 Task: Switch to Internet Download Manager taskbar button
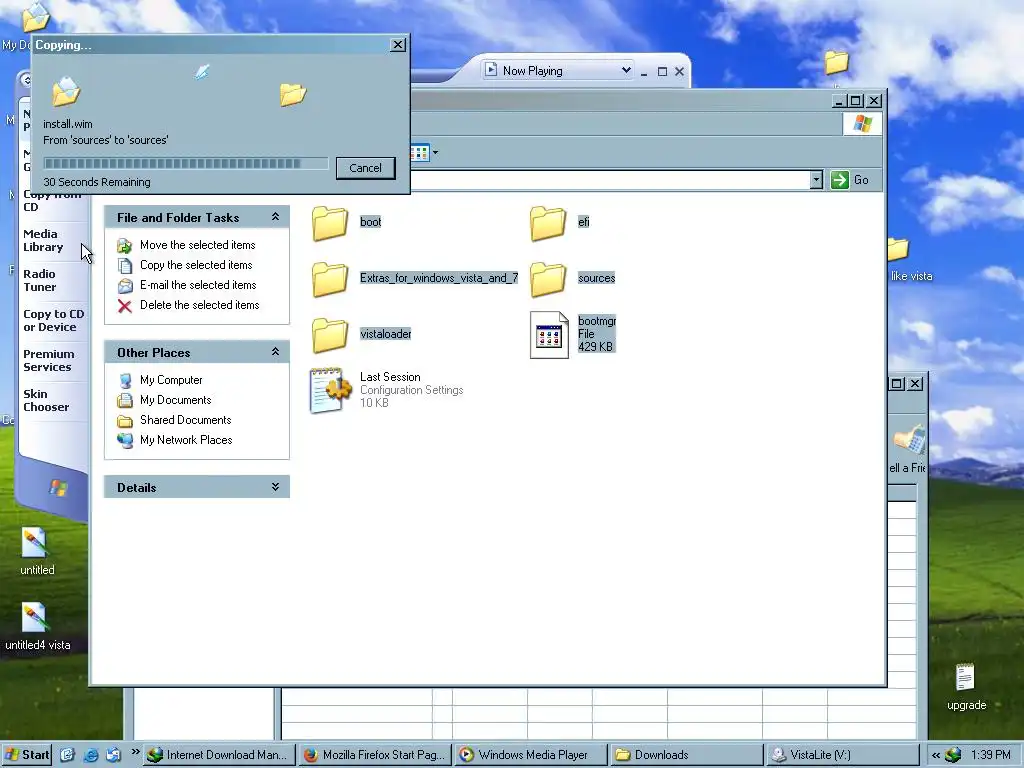coord(219,755)
